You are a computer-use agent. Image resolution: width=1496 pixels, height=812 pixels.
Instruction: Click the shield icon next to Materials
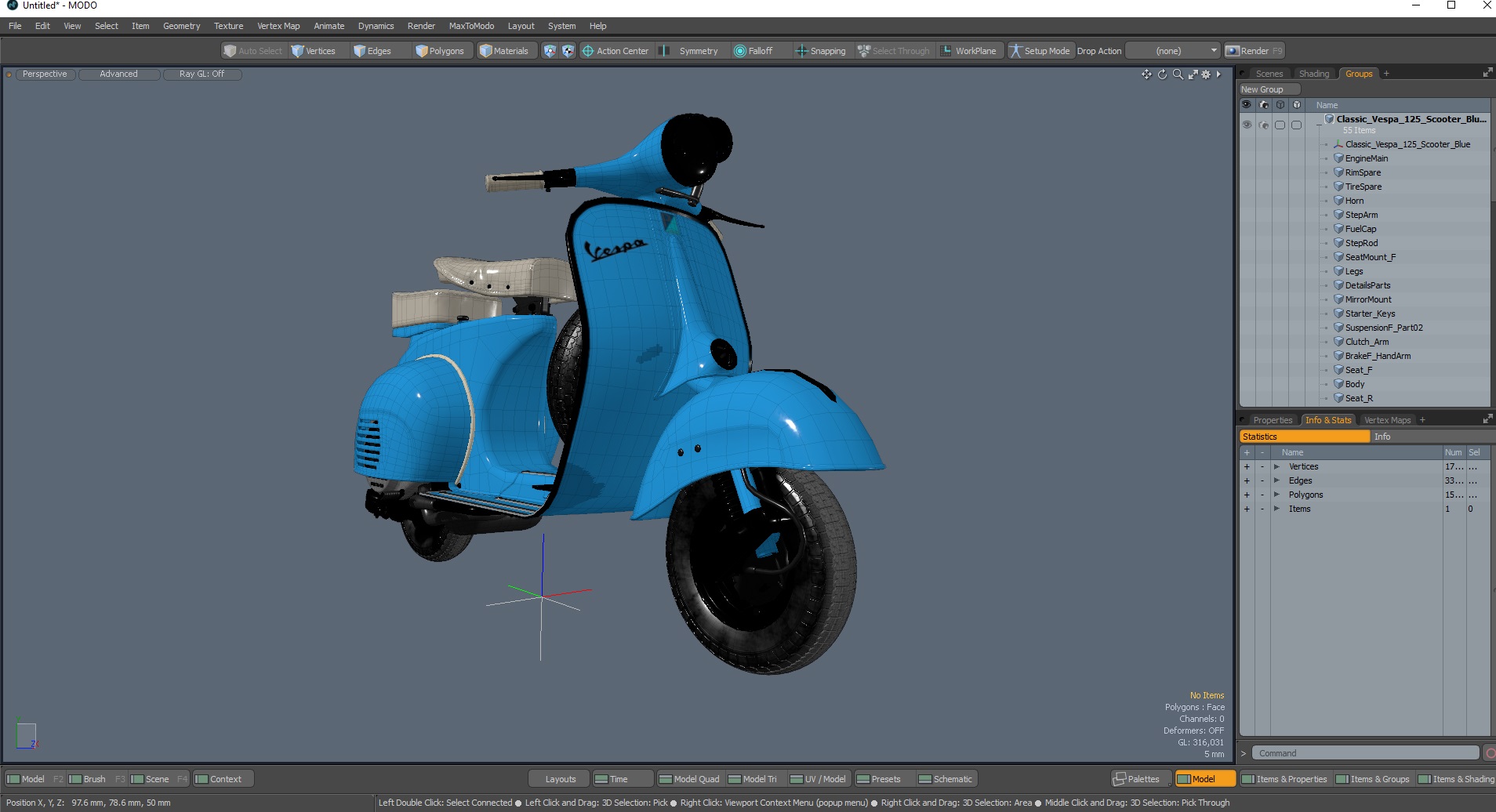pyautogui.click(x=550, y=51)
